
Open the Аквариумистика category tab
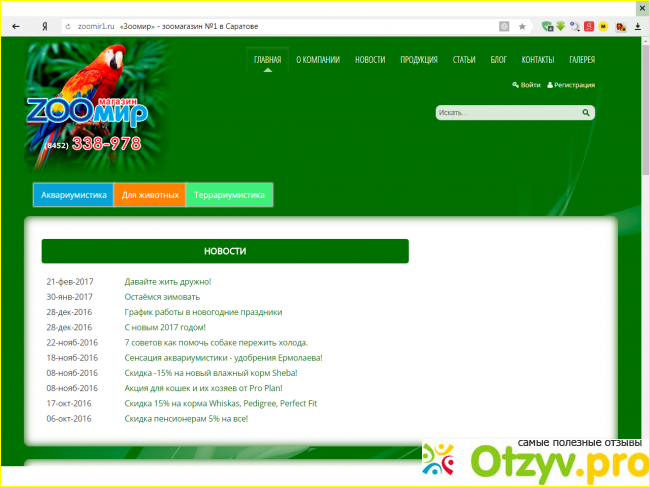(73, 195)
